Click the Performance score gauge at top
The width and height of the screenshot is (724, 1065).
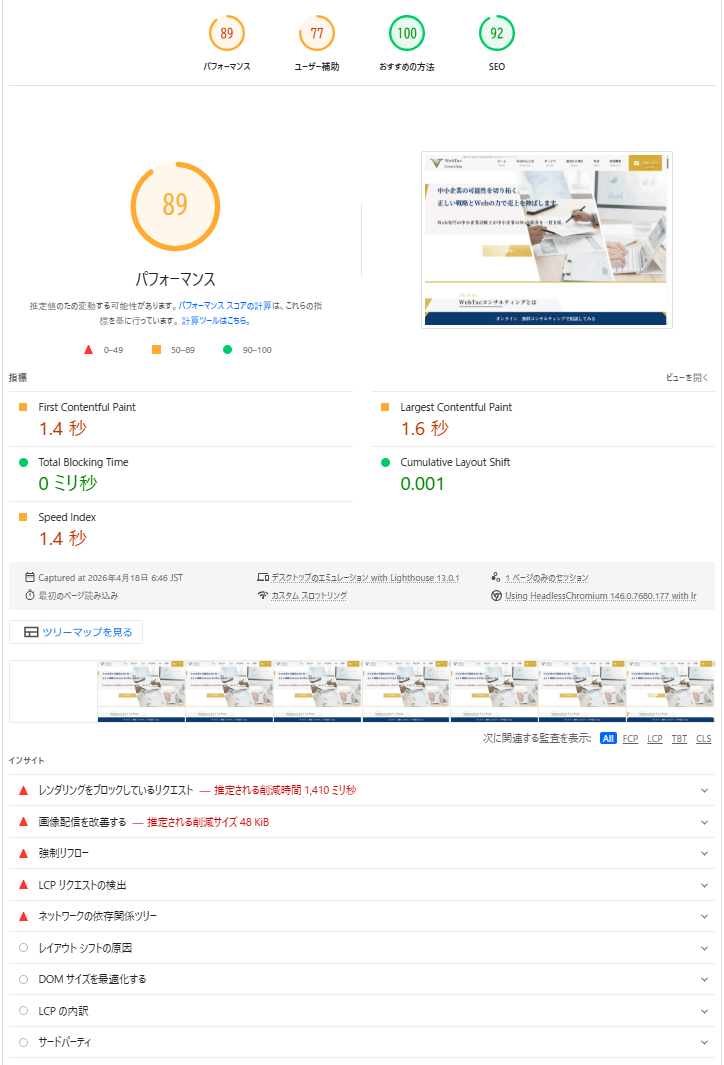click(227, 33)
